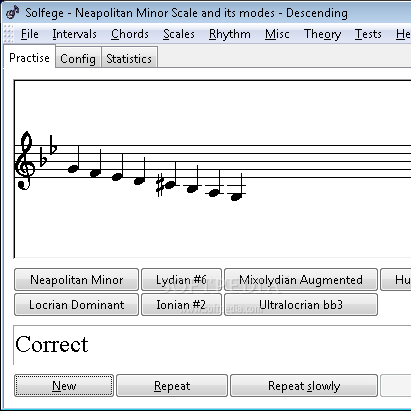
Task: Pick the Mixolydian Augmented answer
Action: pos(301,280)
